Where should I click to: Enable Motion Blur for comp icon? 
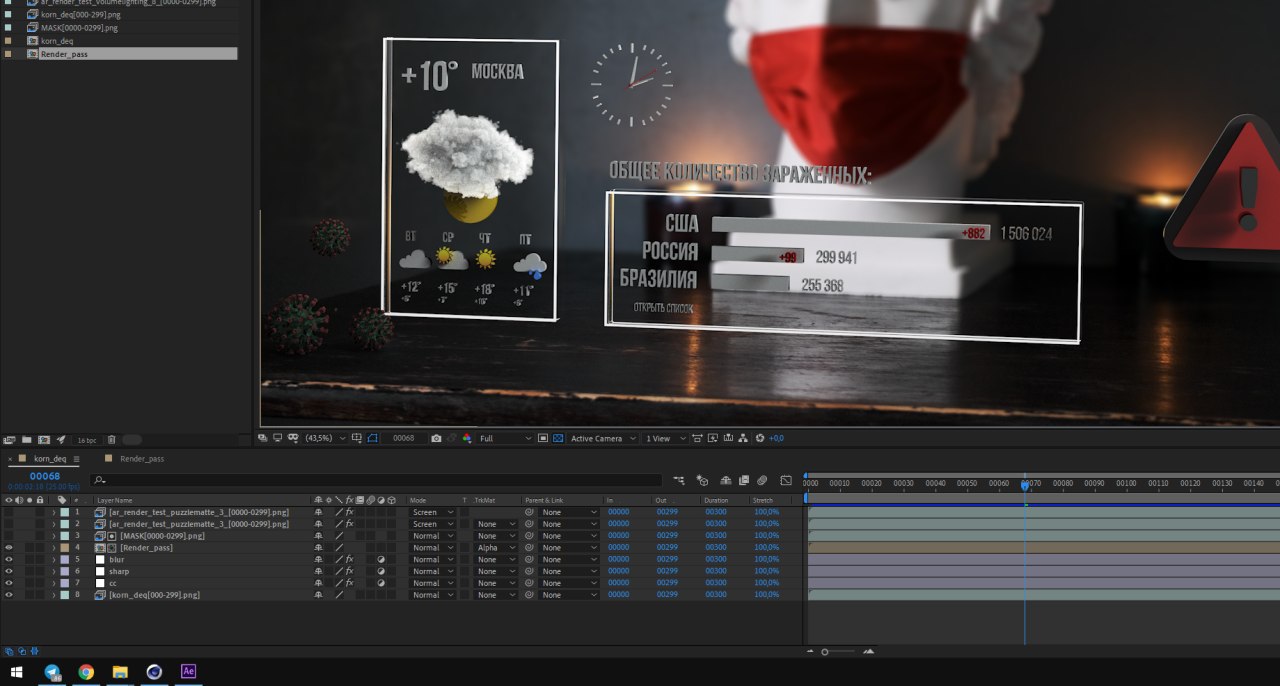[762, 481]
